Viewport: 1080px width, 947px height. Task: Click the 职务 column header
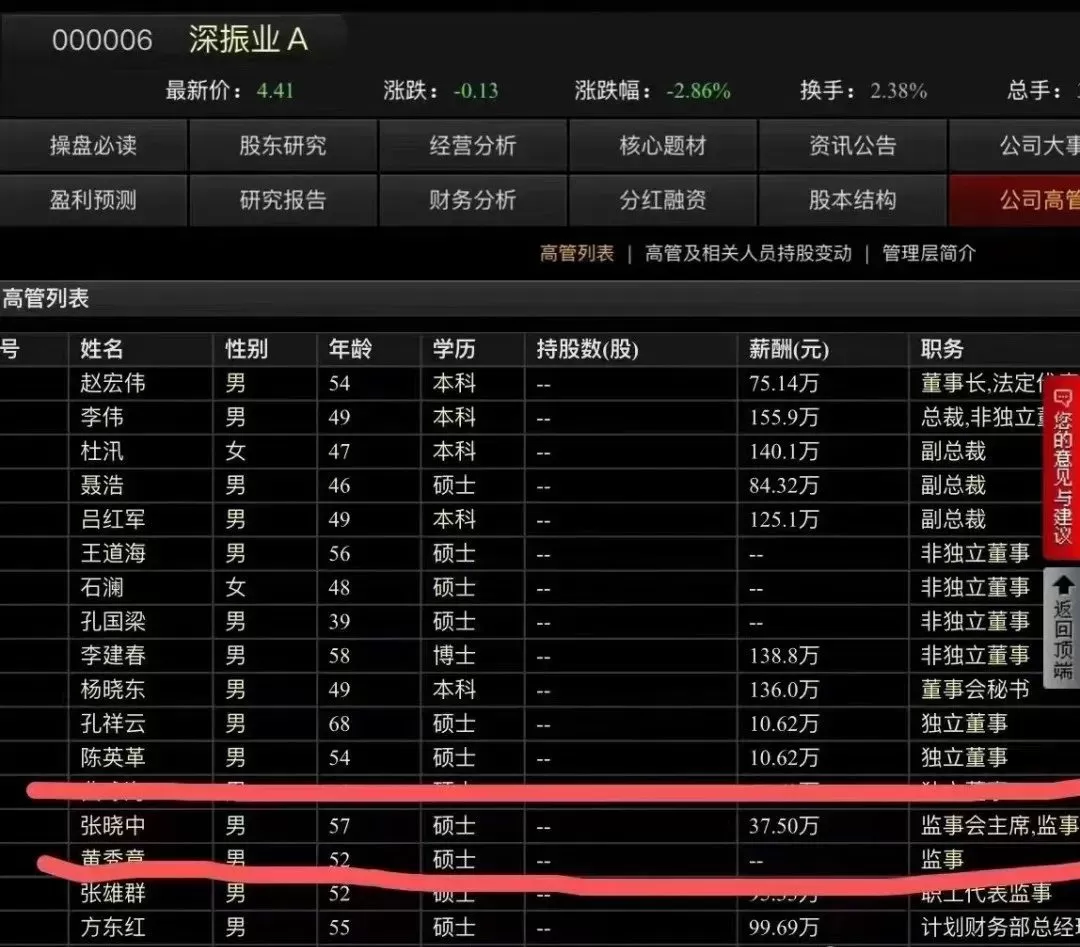click(942, 349)
